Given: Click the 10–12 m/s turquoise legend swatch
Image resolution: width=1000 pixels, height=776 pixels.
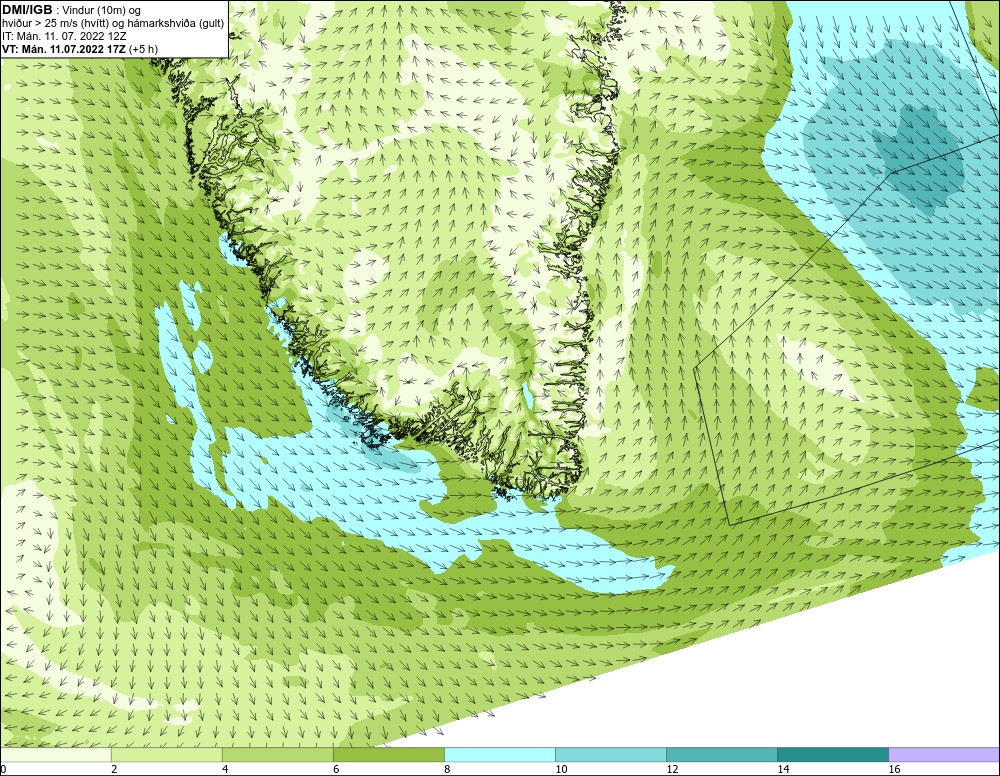Looking at the screenshot, I should tap(611, 755).
